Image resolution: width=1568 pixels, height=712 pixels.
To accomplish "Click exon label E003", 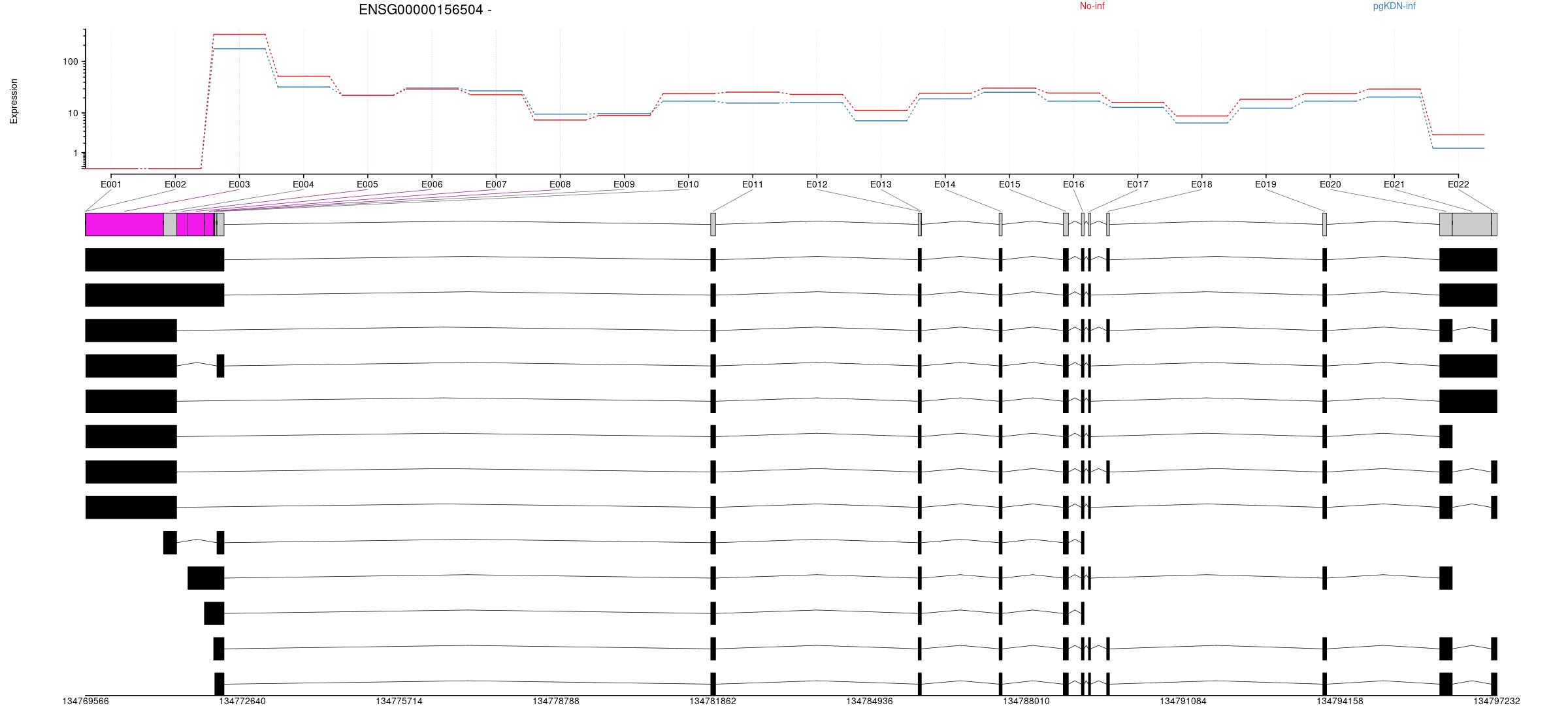I will pyautogui.click(x=239, y=184).
